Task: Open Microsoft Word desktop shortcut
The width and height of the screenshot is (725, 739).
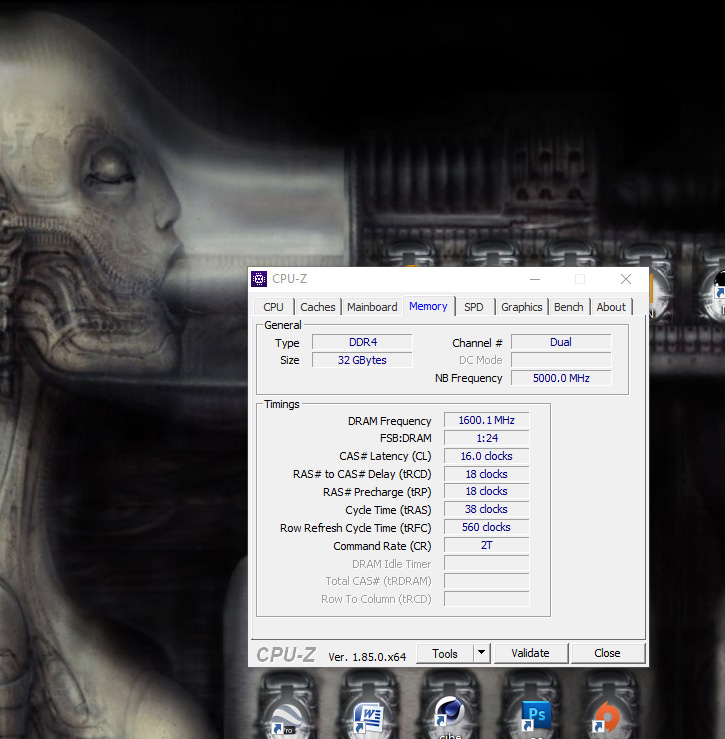Action: 368,717
